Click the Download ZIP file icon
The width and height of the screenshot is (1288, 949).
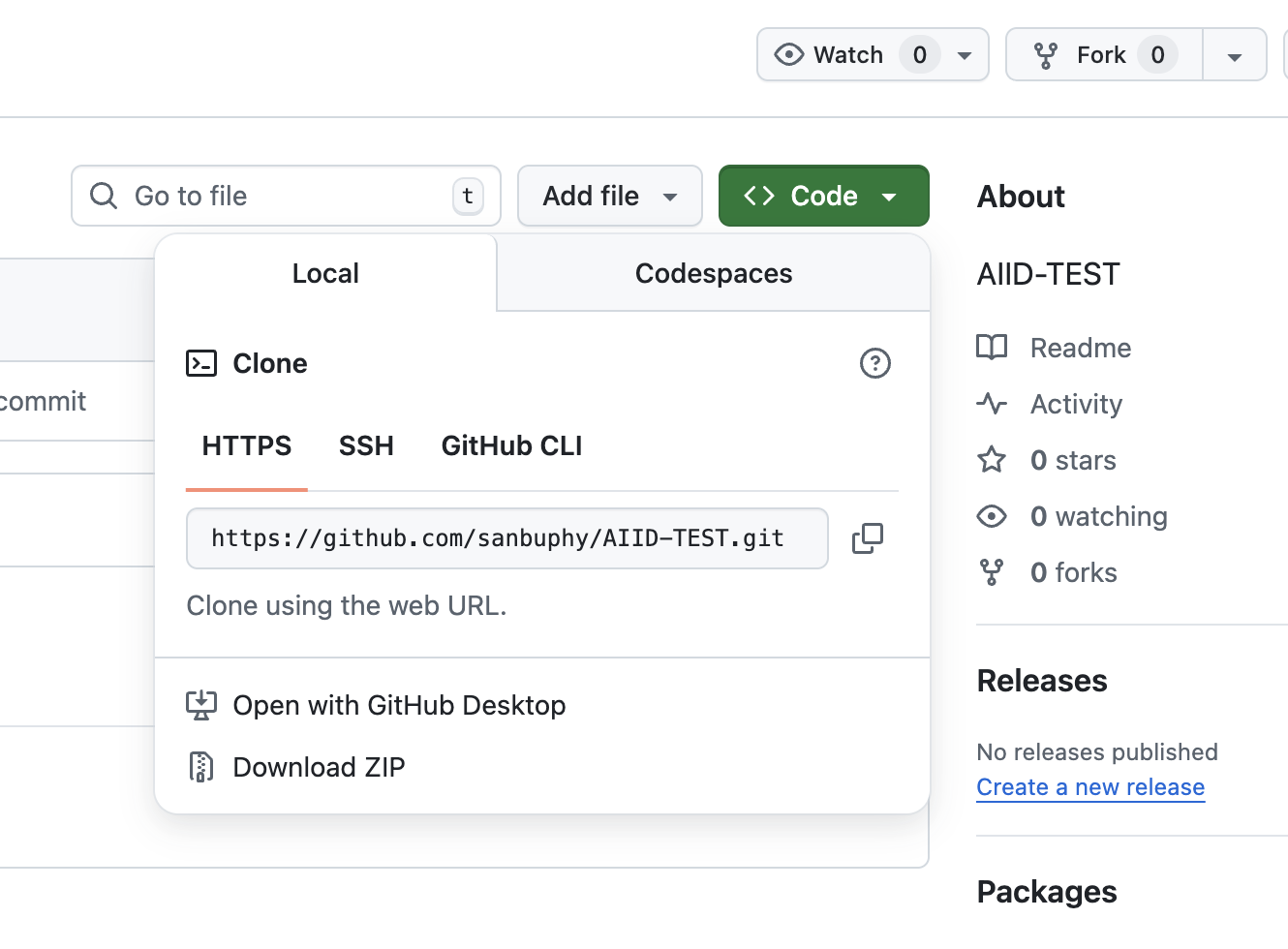click(200, 767)
